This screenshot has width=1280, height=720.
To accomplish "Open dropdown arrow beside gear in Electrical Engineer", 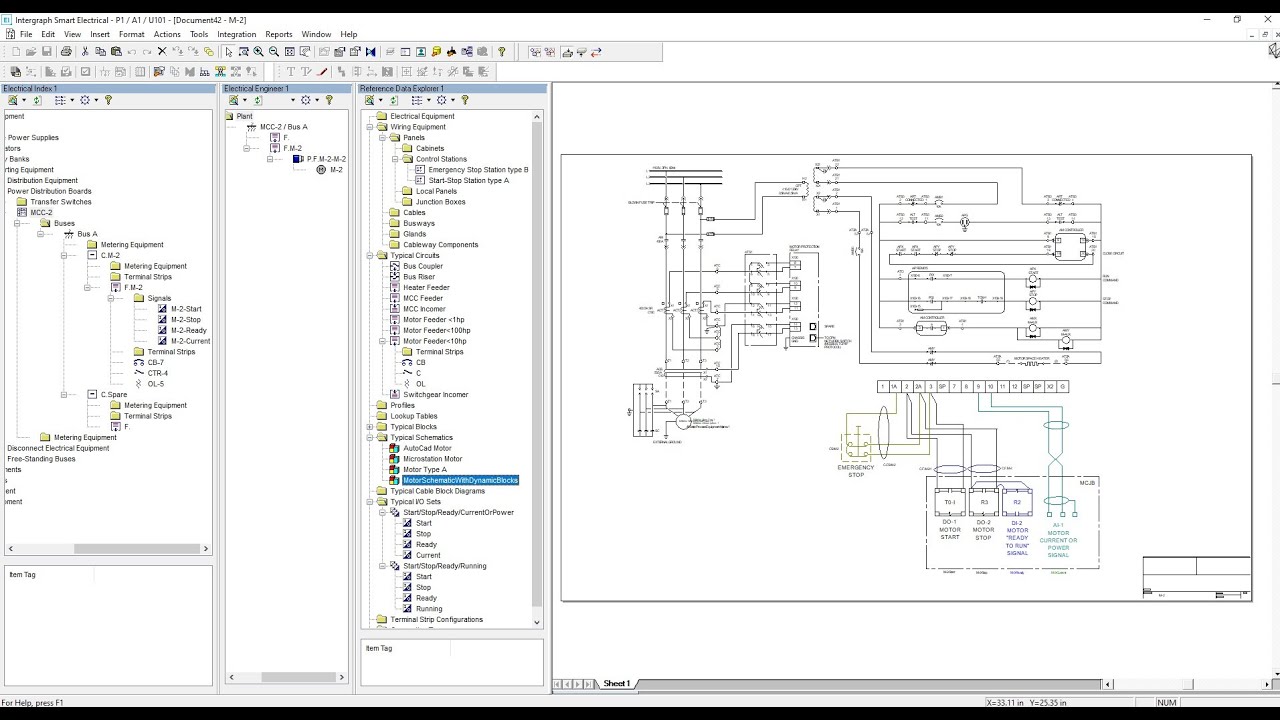I will [316, 100].
